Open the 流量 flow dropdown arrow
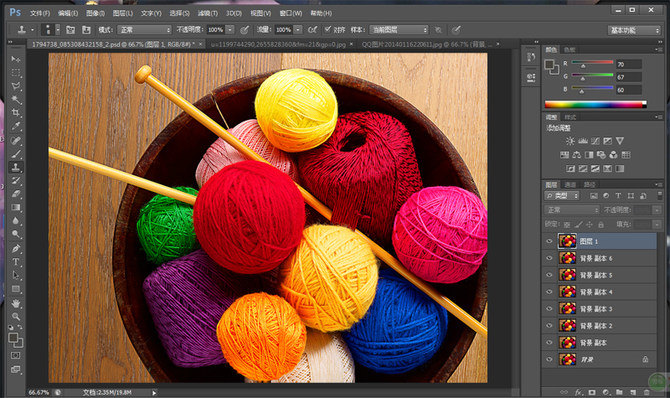Image resolution: width=670 pixels, height=398 pixels. pos(298,29)
